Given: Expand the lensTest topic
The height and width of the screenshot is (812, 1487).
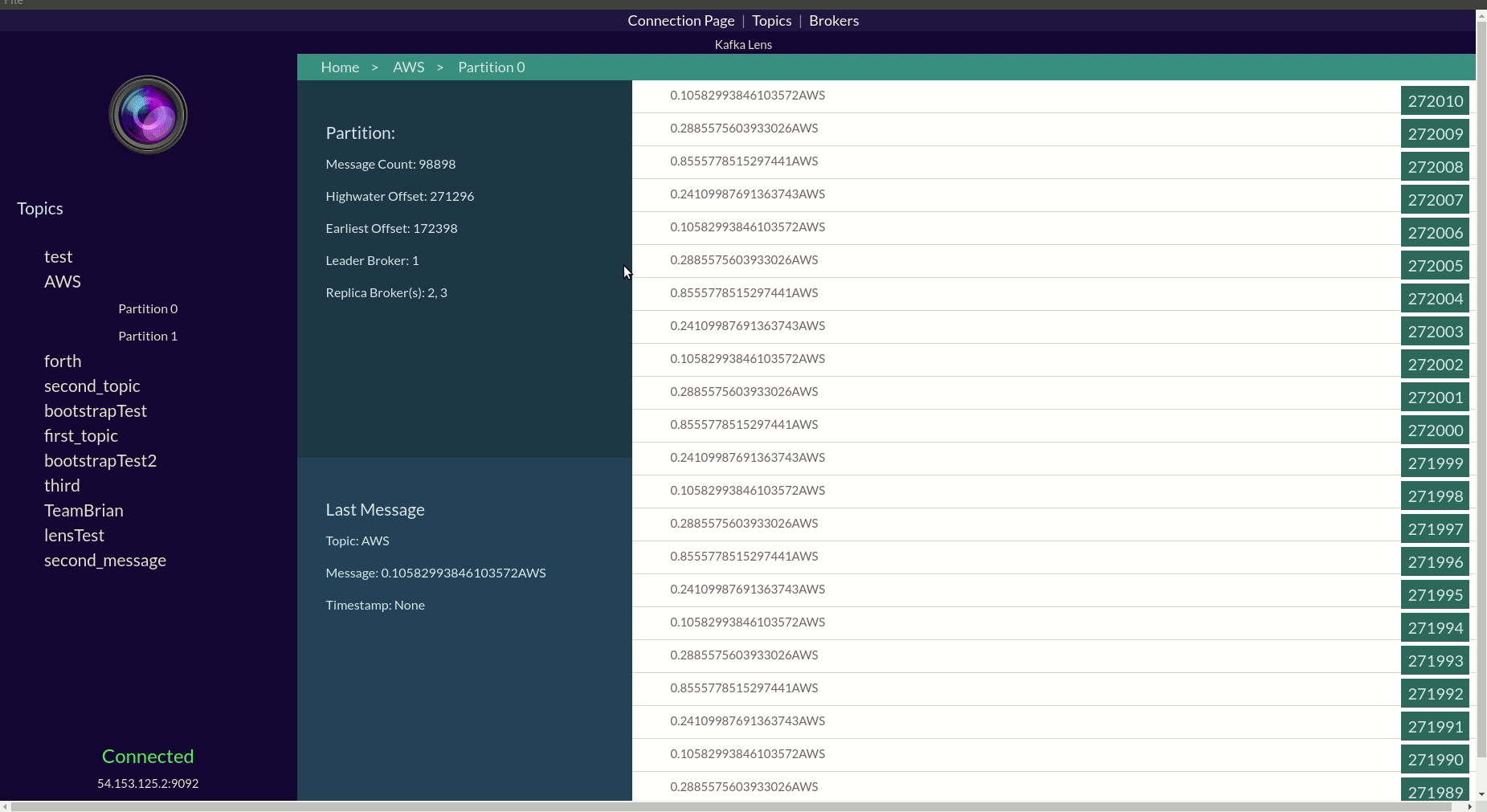Looking at the screenshot, I should (x=75, y=535).
